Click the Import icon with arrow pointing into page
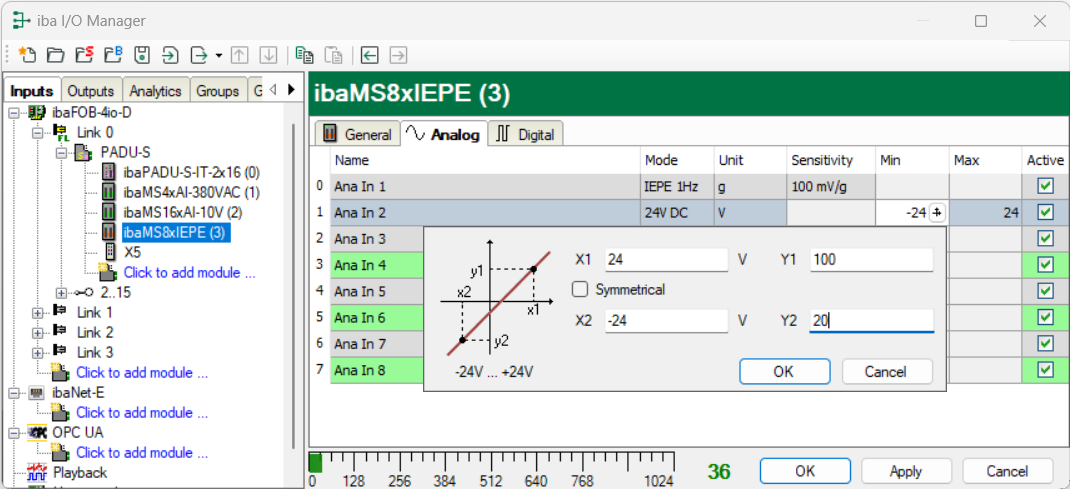Viewport: 1070px width, 489px height. click(x=170, y=55)
